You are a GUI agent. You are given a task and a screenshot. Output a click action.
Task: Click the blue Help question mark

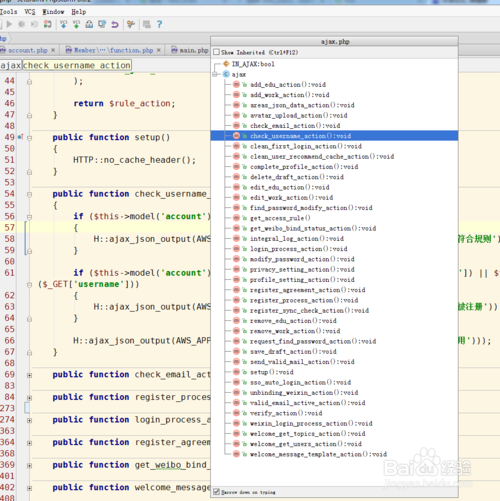click(159, 24)
